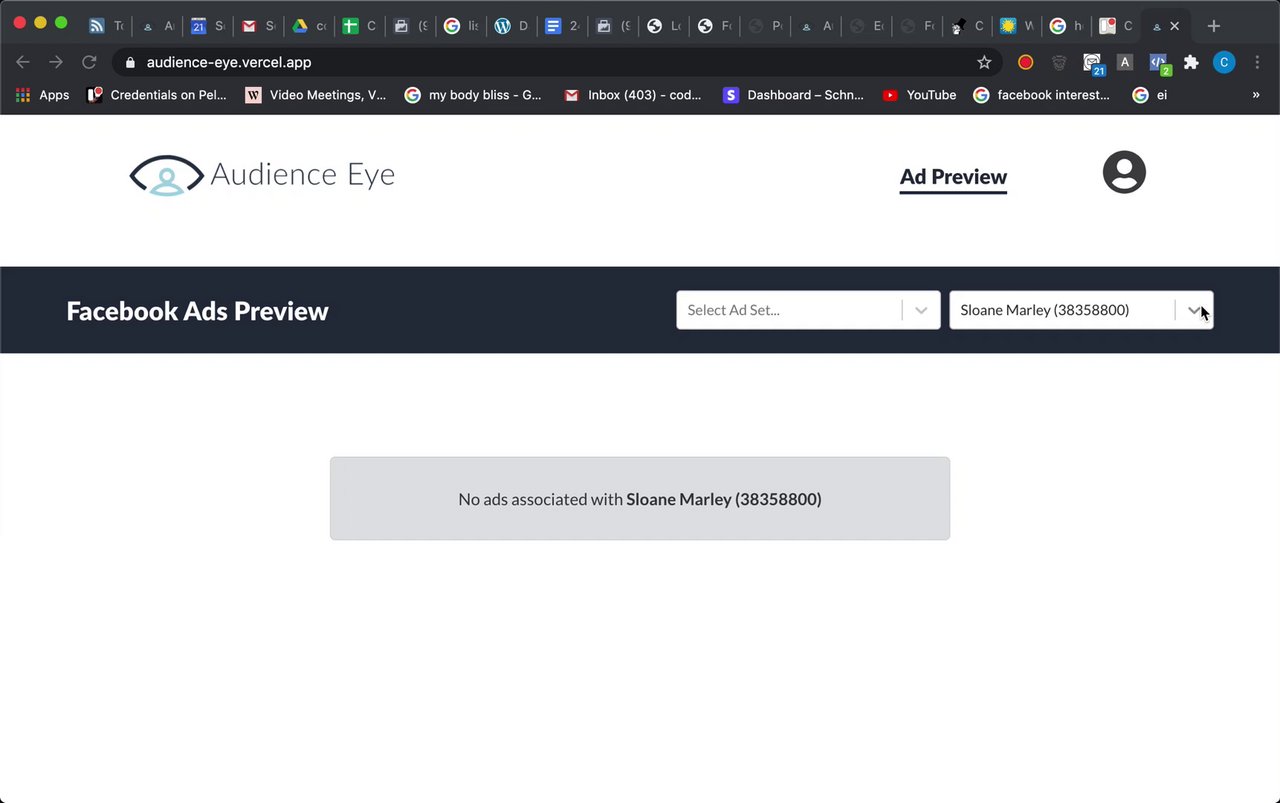
Task: Open the 'facebook interest...' bookmark
Action: pyautogui.click(x=1042, y=95)
